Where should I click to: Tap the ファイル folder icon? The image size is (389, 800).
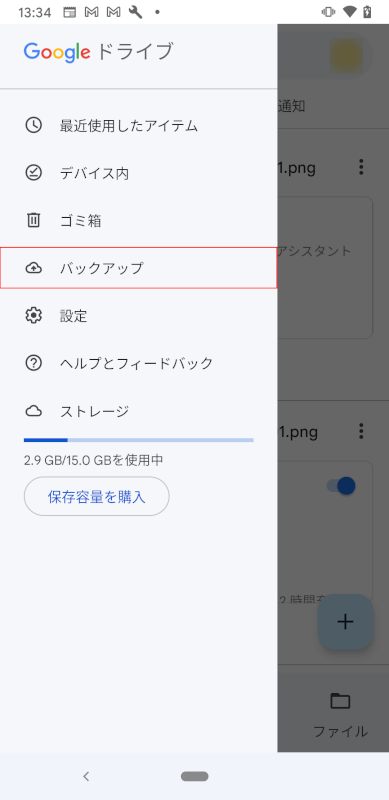click(x=340, y=701)
